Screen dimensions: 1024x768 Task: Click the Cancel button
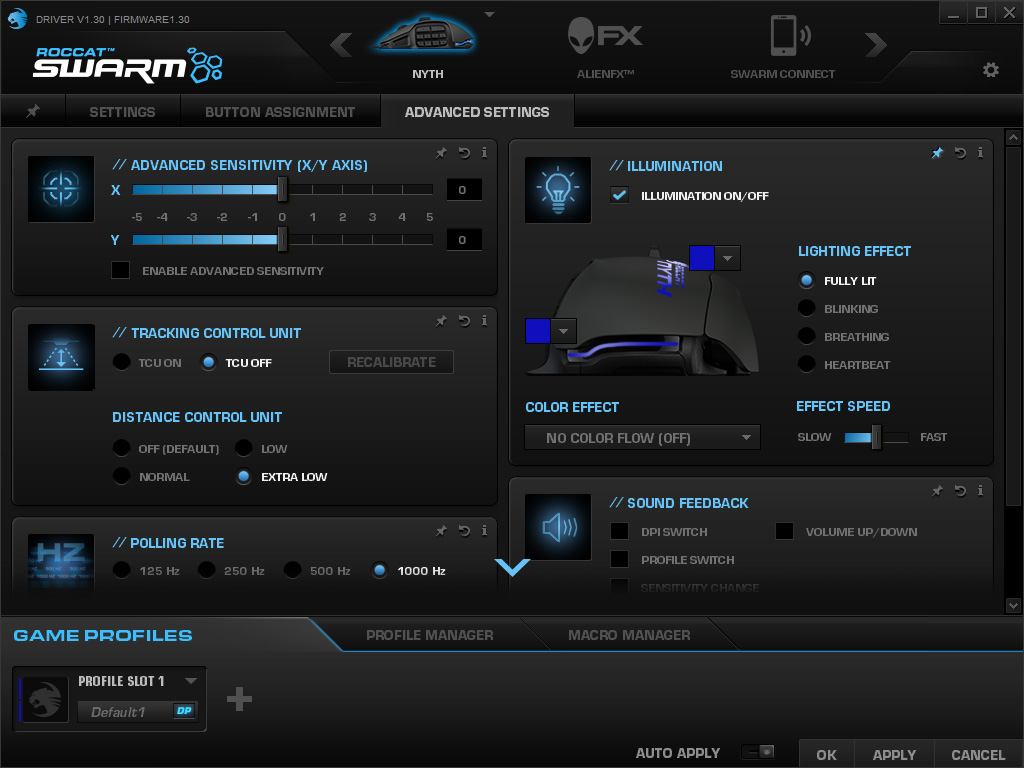(x=978, y=754)
